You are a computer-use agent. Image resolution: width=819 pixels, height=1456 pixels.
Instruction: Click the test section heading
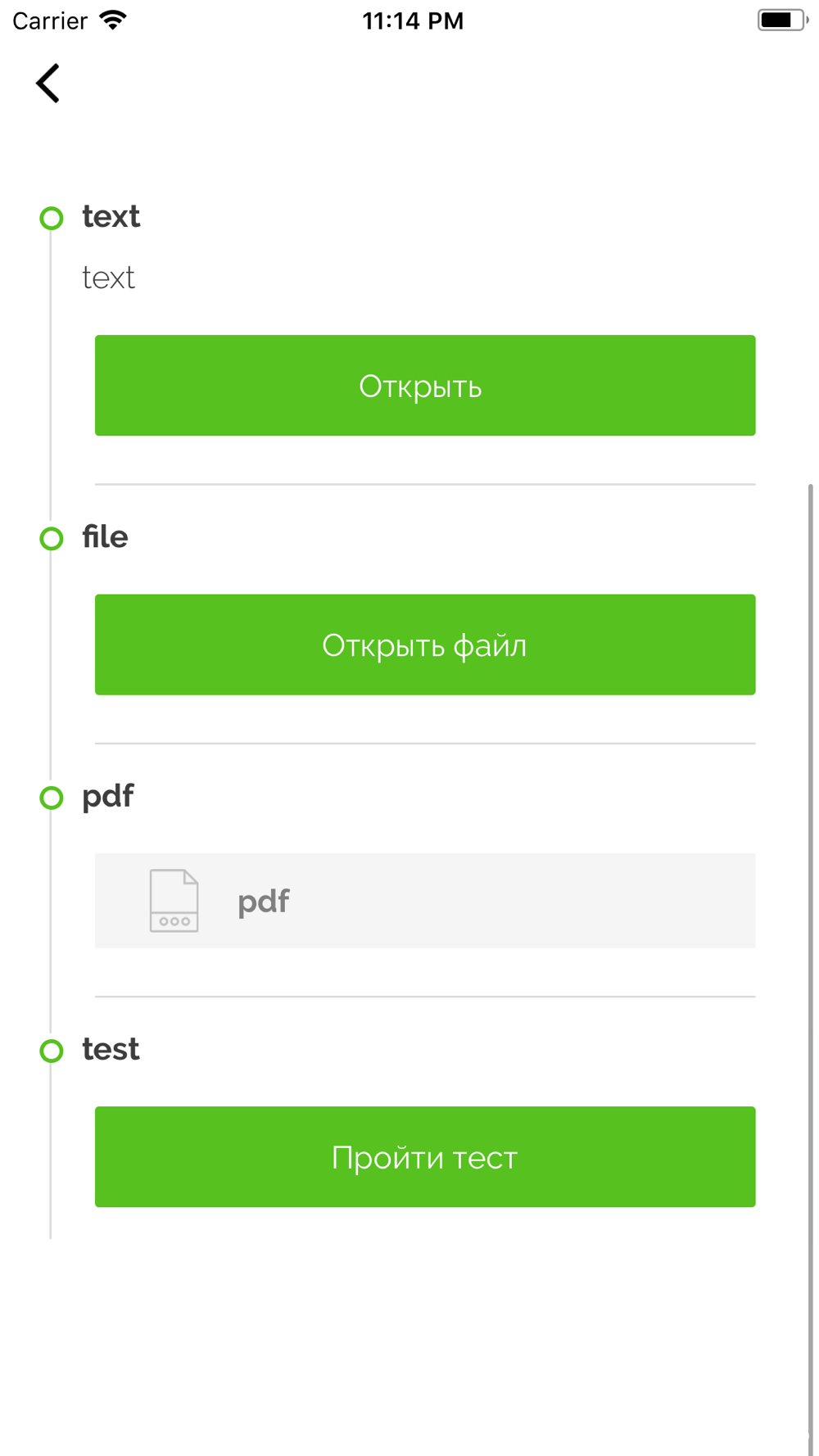(x=111, y=1049)
